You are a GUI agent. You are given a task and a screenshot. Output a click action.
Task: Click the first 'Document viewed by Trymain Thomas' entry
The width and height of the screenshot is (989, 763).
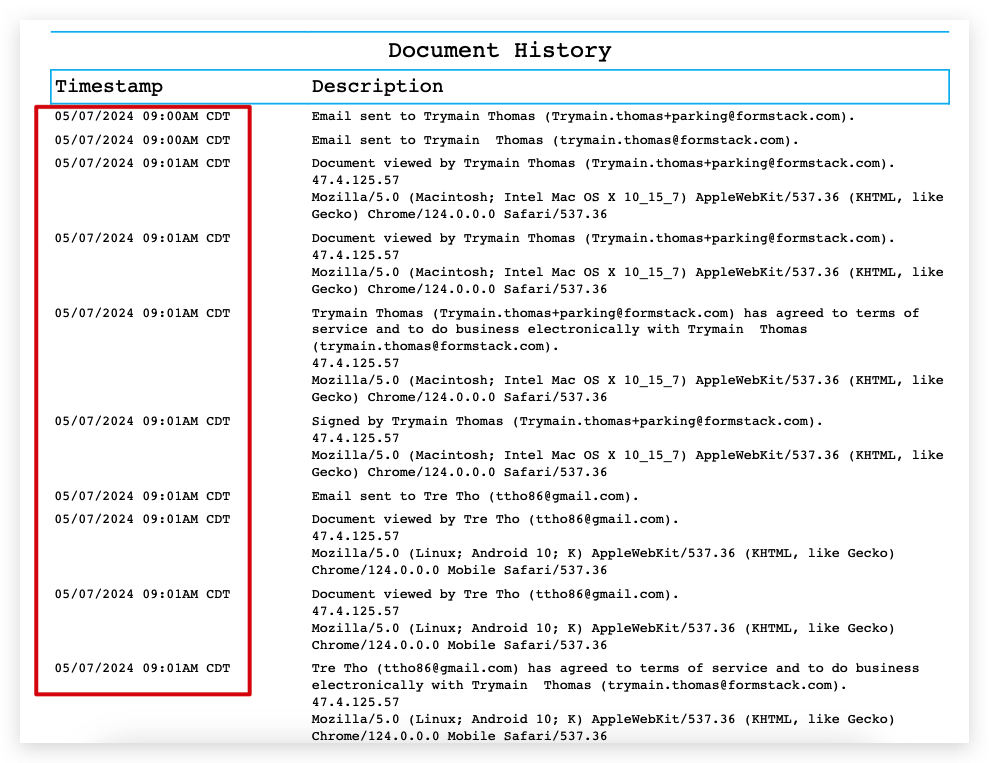tap(603, 163)
